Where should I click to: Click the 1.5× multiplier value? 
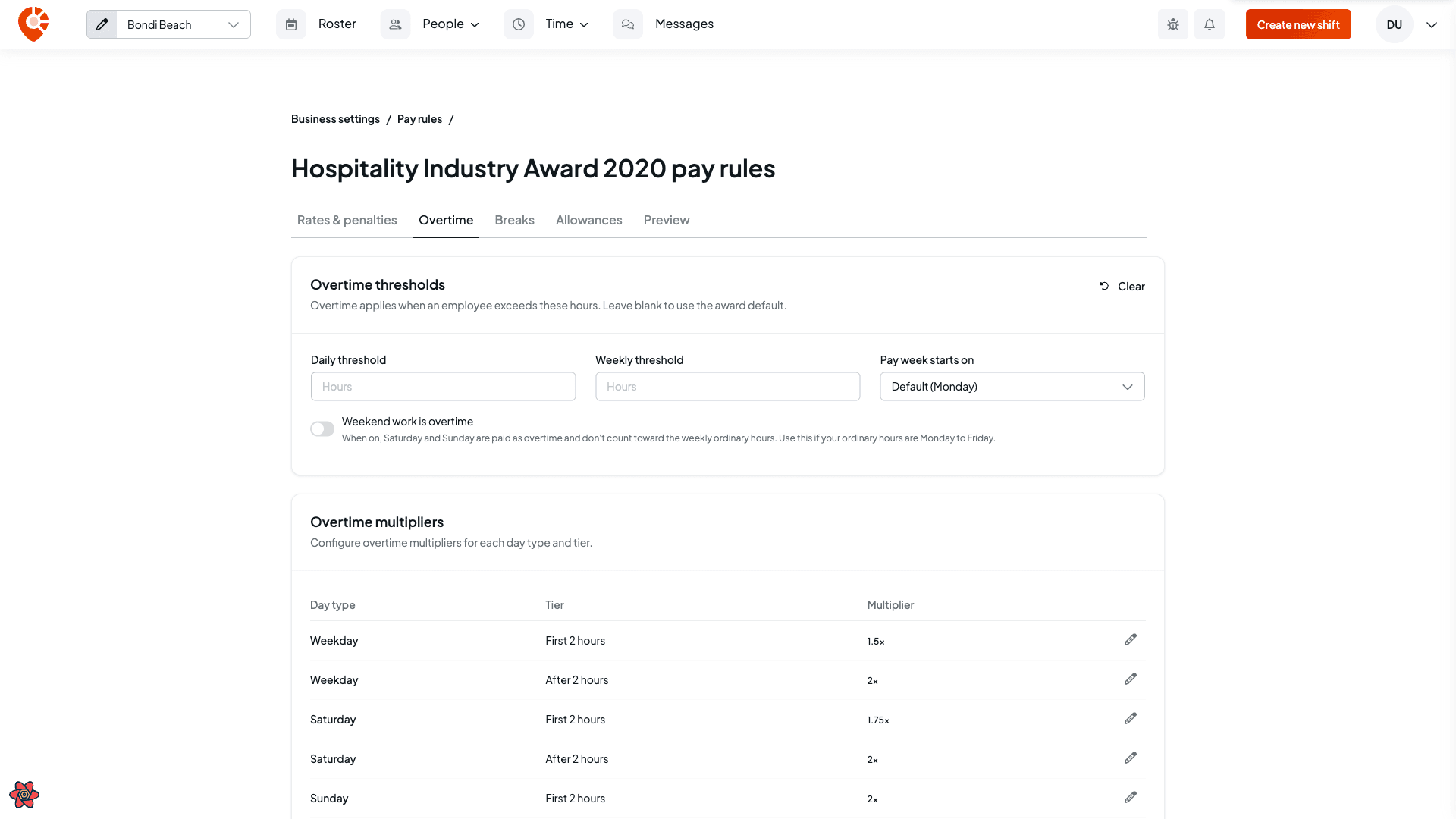(876, 642)
